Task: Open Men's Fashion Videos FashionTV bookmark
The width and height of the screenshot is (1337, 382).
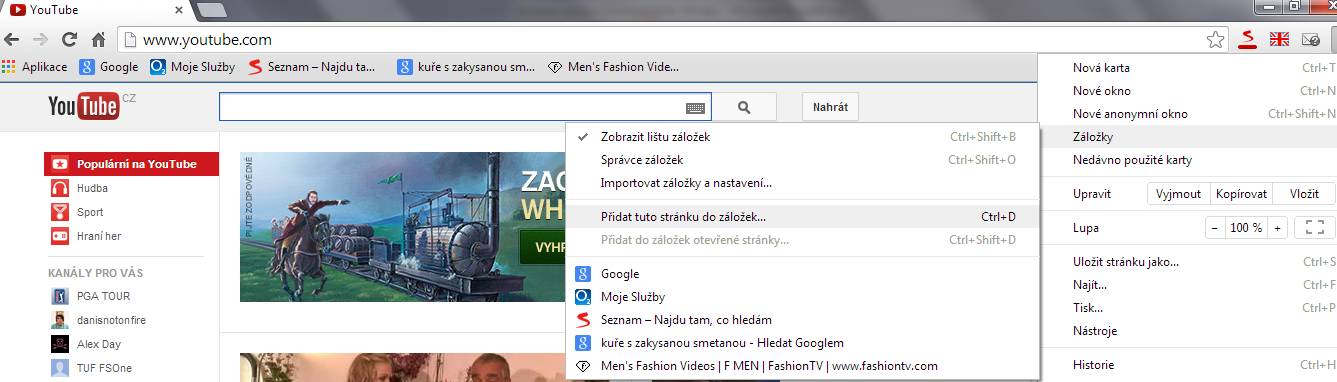Action: [x=802, y=366]
